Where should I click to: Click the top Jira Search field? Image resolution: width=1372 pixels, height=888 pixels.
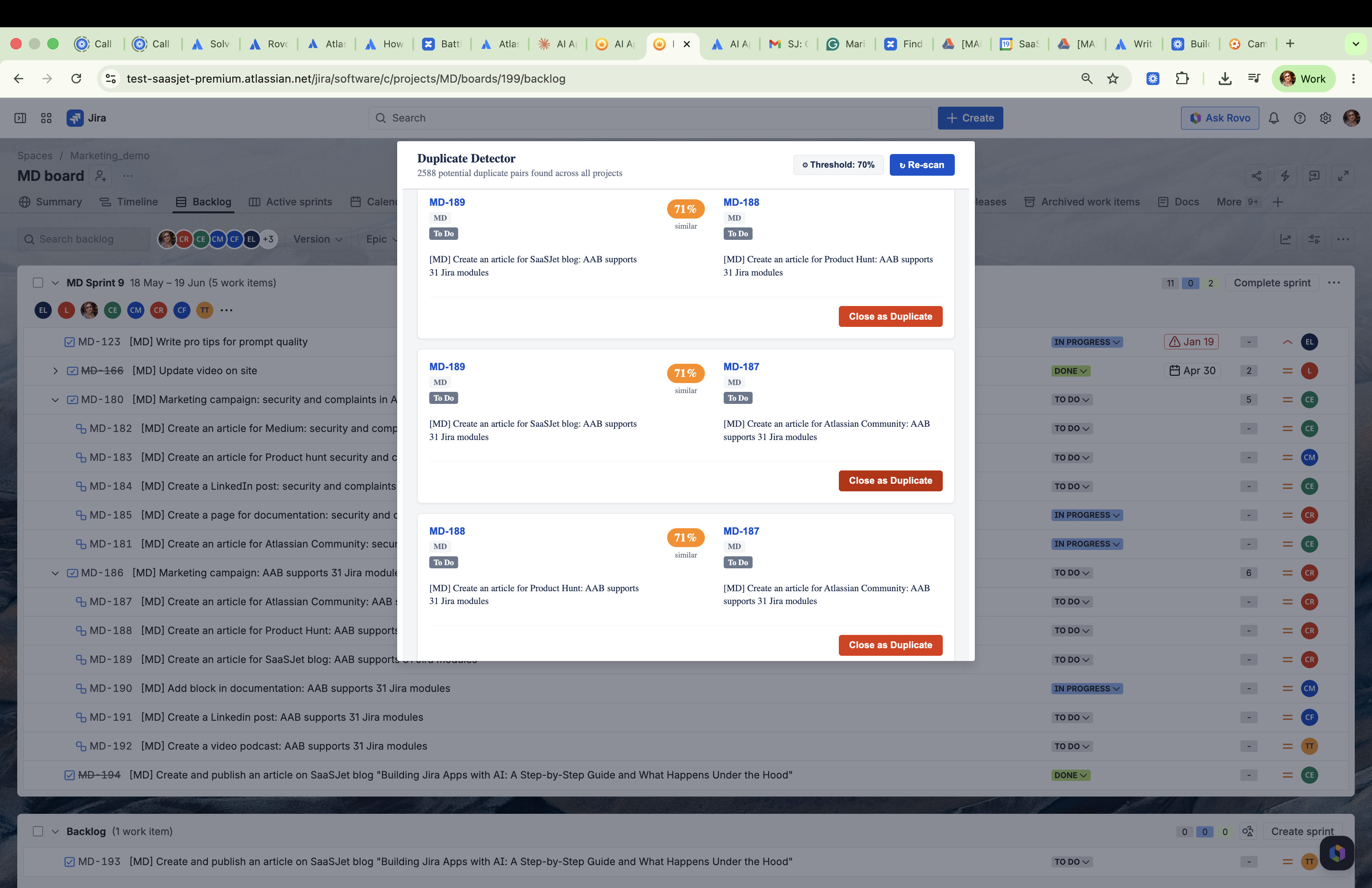pos(649,118)
